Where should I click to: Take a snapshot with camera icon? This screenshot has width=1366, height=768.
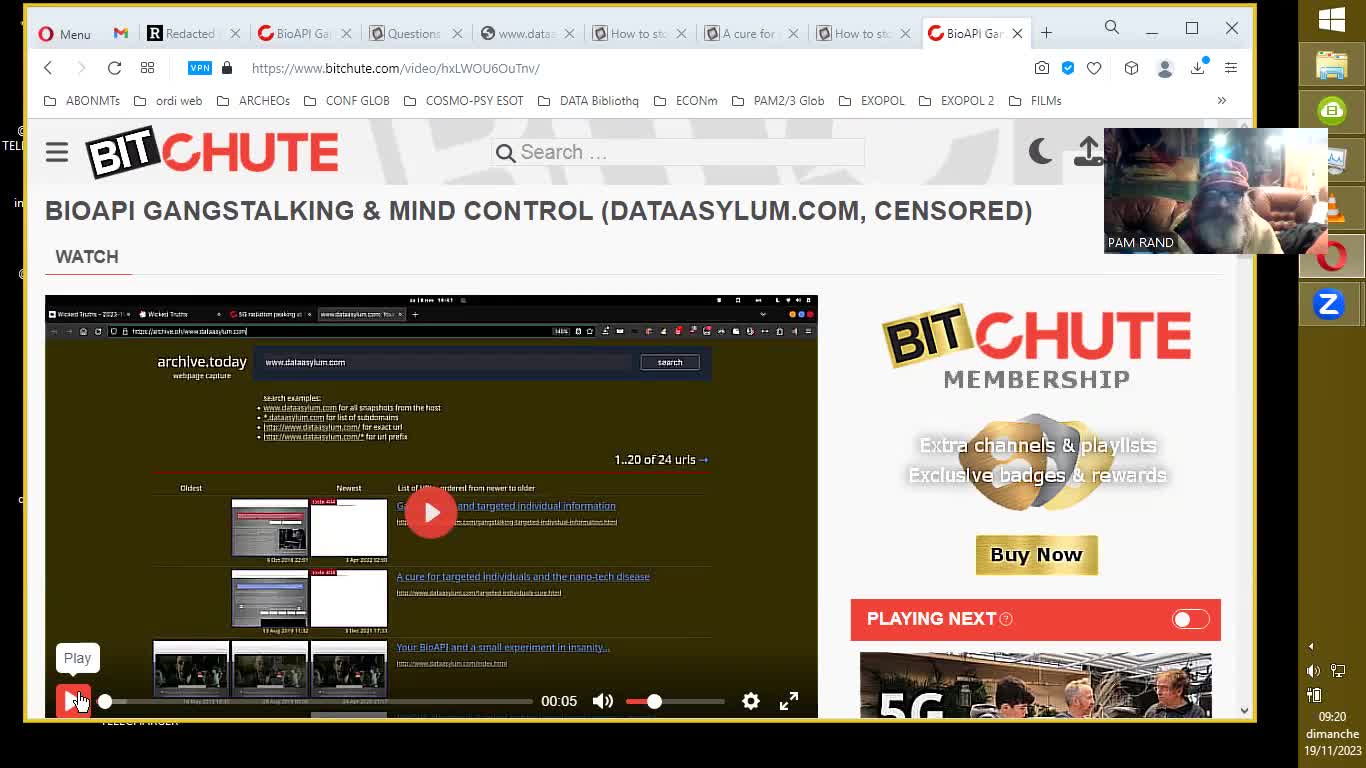tap(1042, 68)
